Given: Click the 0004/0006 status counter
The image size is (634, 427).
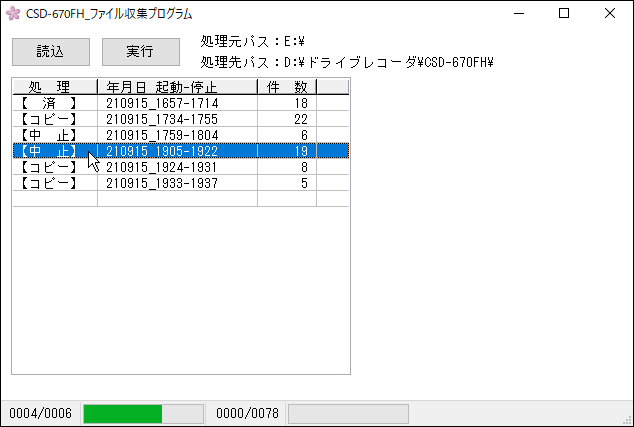Looking at the screenshot, I should coord(40,413).
